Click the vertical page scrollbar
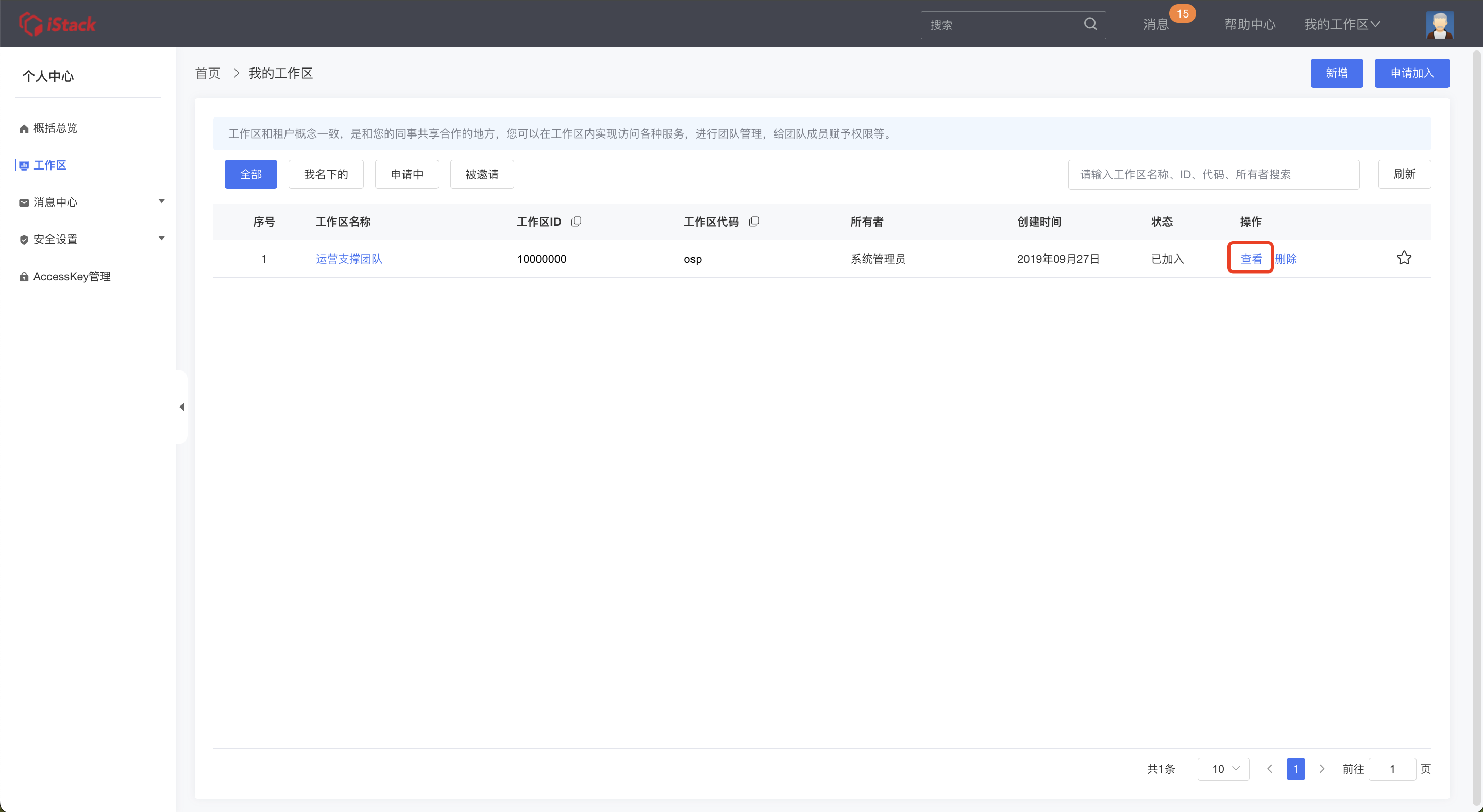 (x=1476, y=428)
